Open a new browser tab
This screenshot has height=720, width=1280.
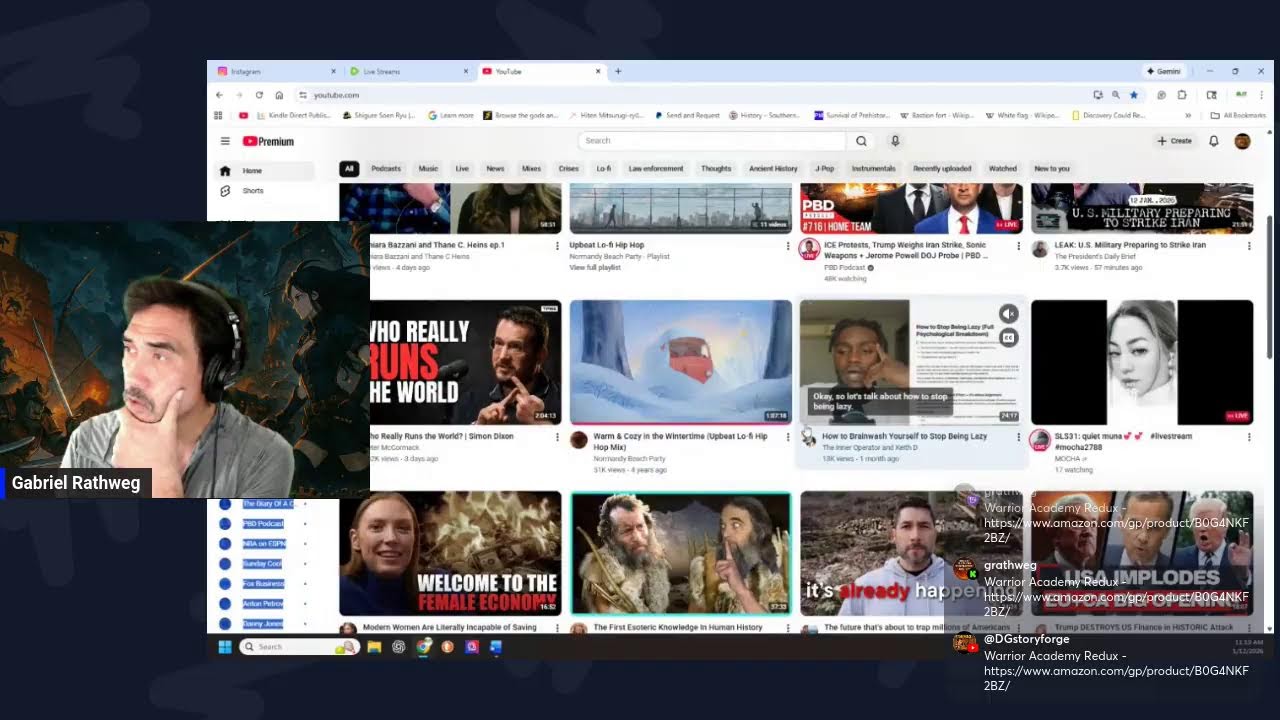click(618, 71)
